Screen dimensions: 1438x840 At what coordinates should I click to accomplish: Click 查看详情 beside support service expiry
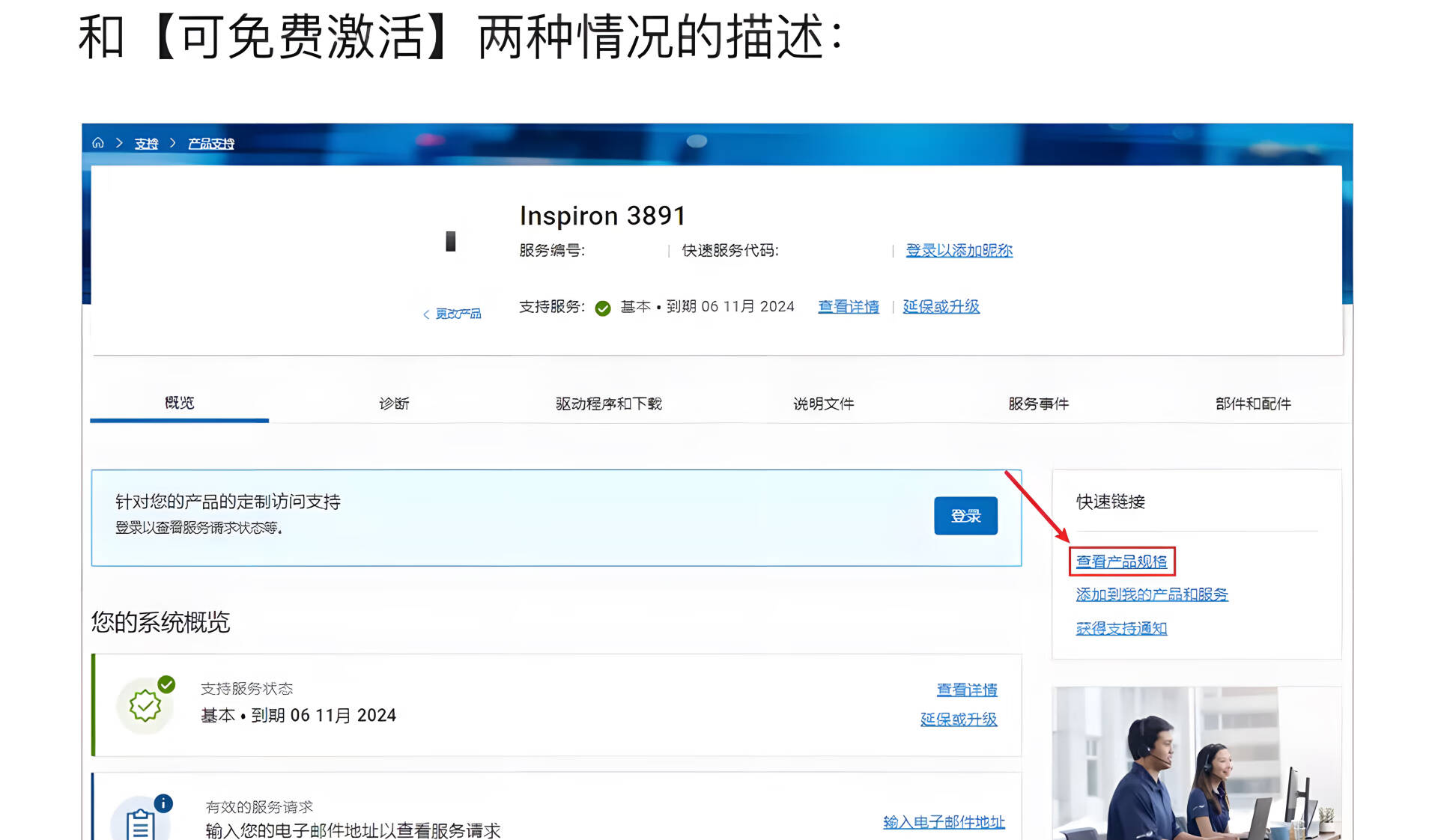point(849,306)
